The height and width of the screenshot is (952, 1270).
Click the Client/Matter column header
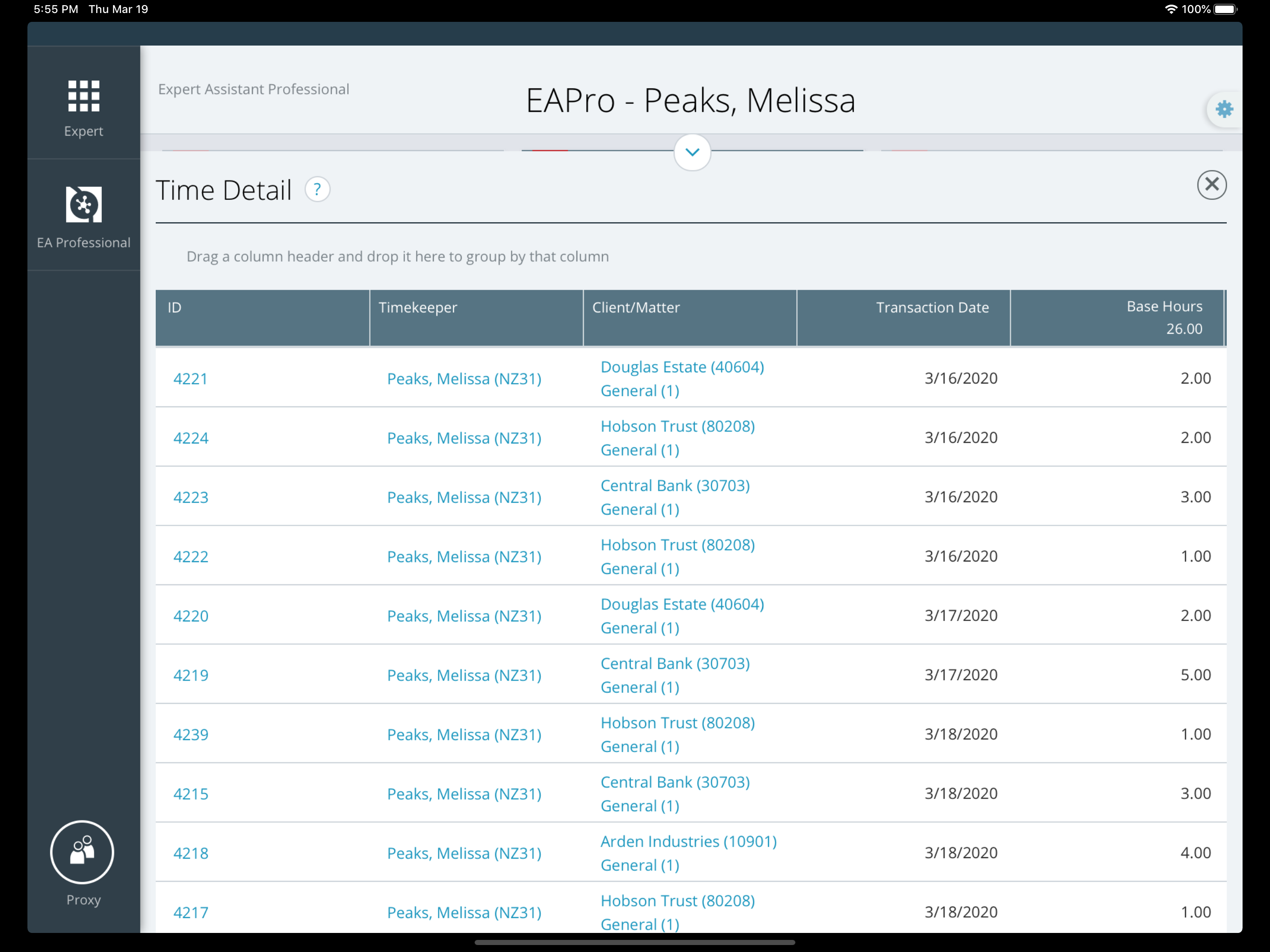pyautogui.click(x=635, y=308)
